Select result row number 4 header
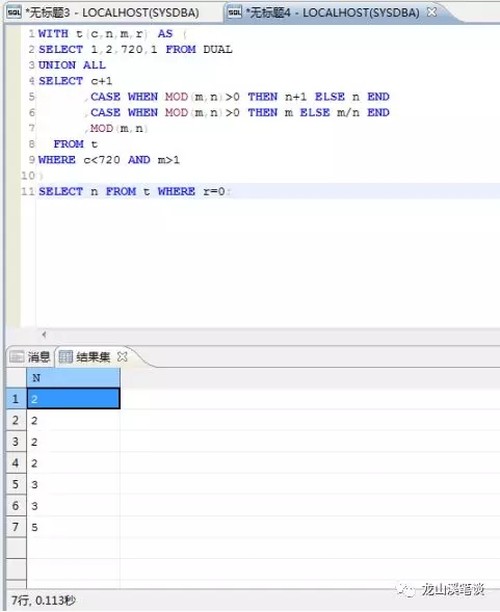This screenshot has height=612, width=500. (x=16, y=463)
